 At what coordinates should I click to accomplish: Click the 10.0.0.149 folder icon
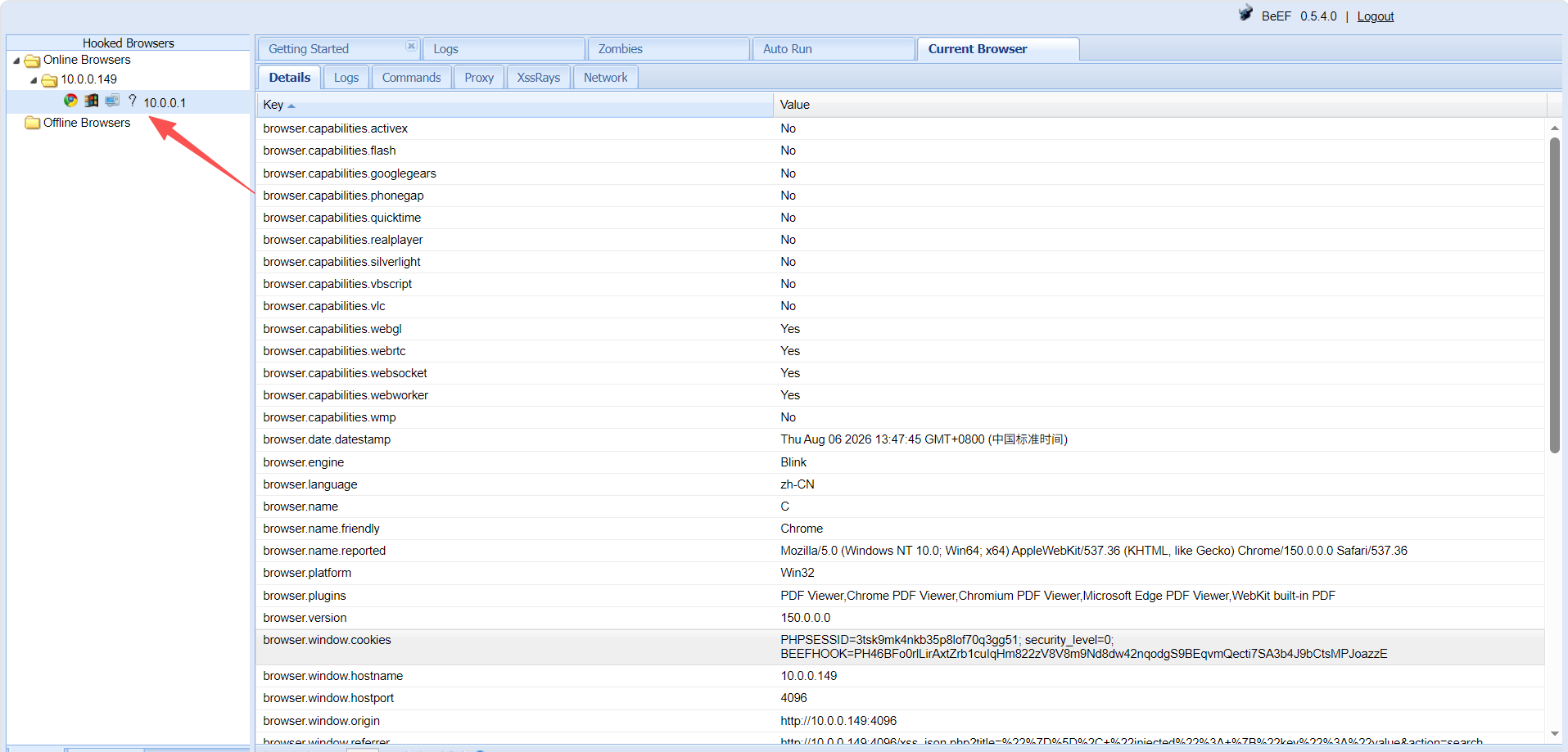(x=49, y=80)
